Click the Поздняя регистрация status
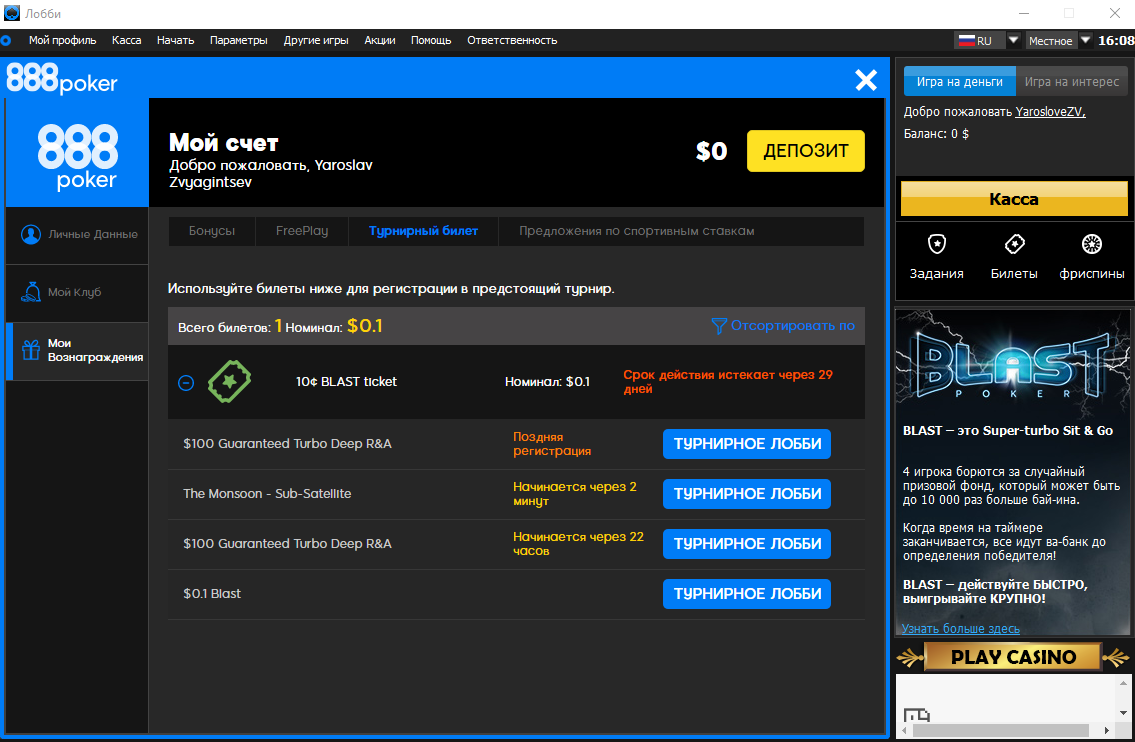This screenshot has width=1135, height=742. 552,444
